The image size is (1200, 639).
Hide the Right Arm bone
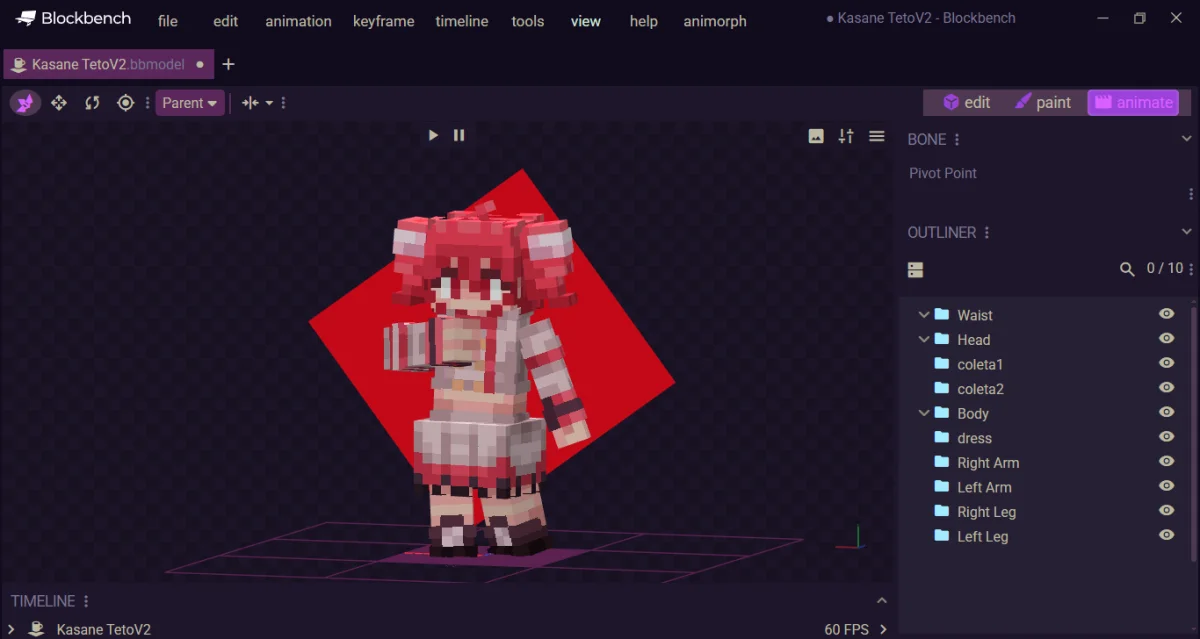pos(1166,461)
